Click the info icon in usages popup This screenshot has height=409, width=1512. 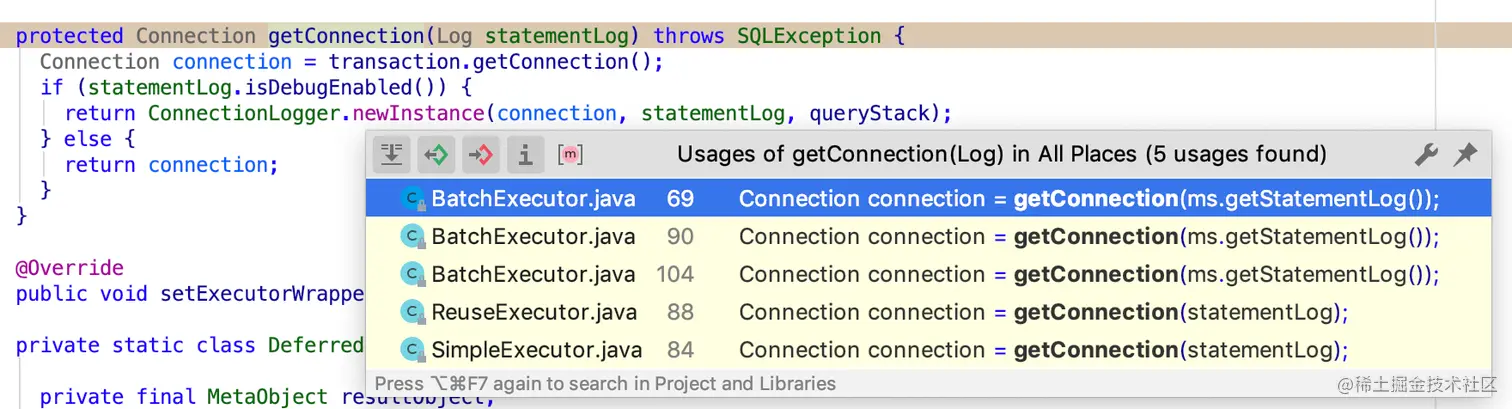coord(525,155)
